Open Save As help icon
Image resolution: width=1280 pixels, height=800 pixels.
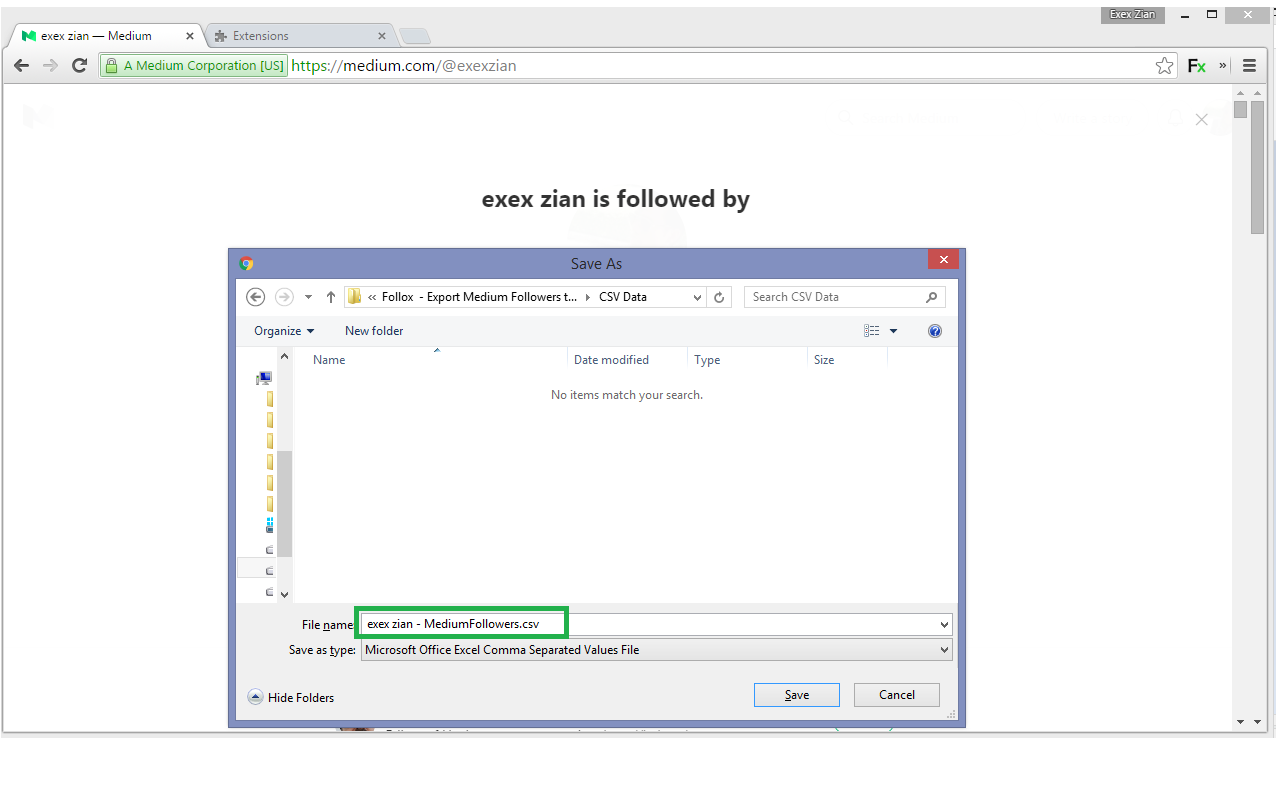(935, 331)
